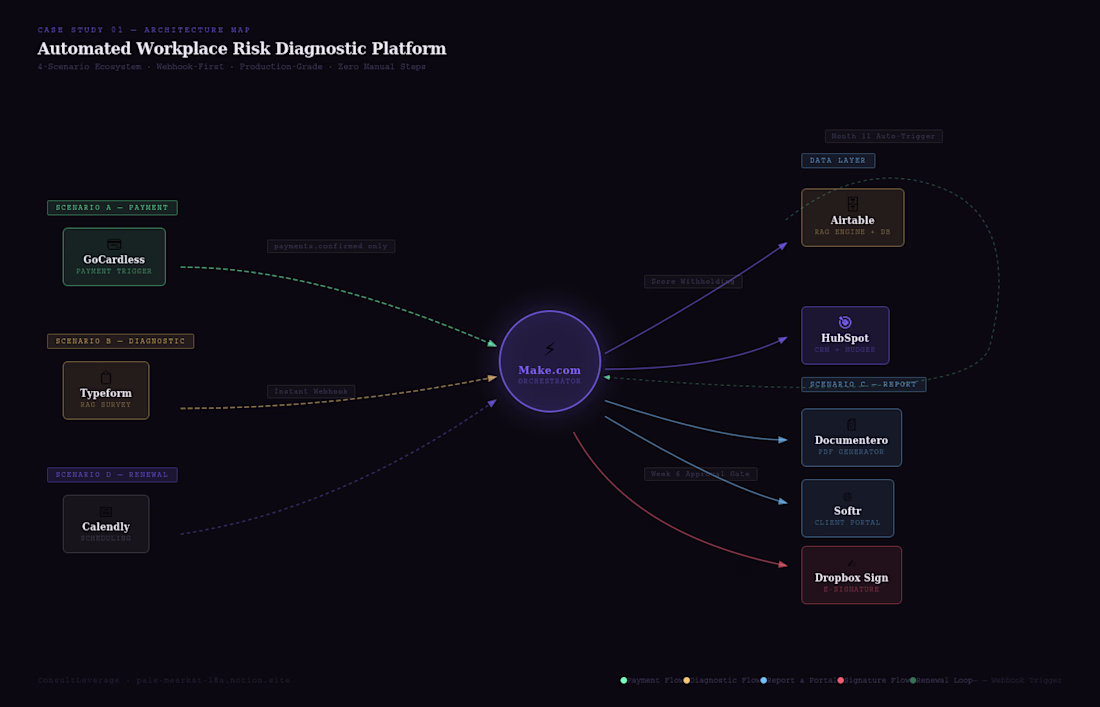Click the Instant Webhook edge label
The height and width of the screenshot is (707, 1100).
pyautogui.click(x=311, y=391)
